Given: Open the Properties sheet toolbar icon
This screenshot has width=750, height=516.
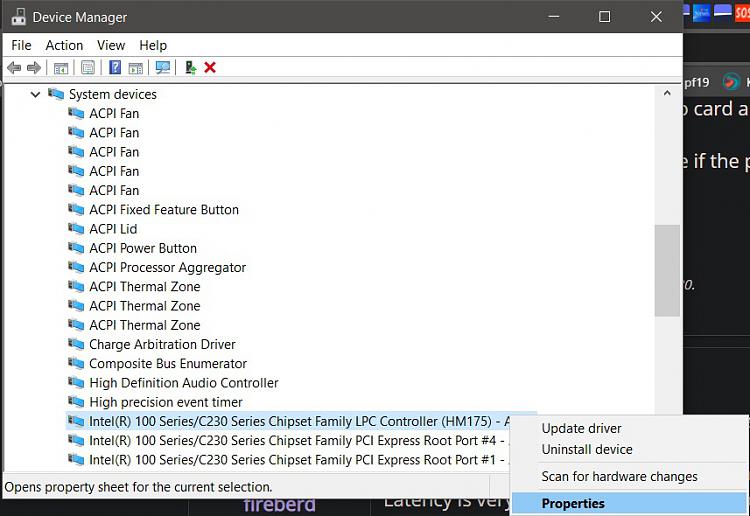Looking at the screenshot, I should pos(88,67).
